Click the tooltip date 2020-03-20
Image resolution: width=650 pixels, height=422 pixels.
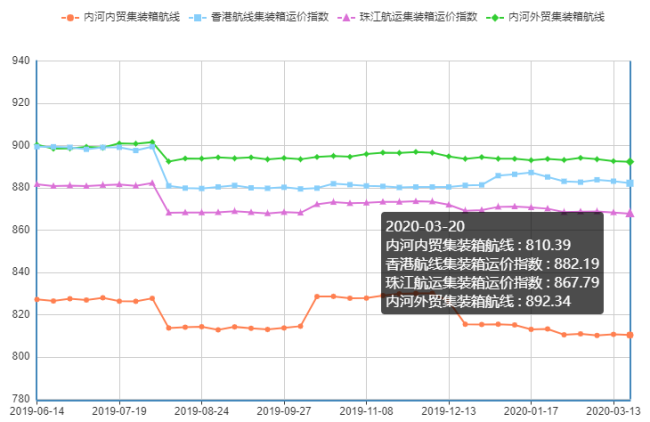(425, 226)
